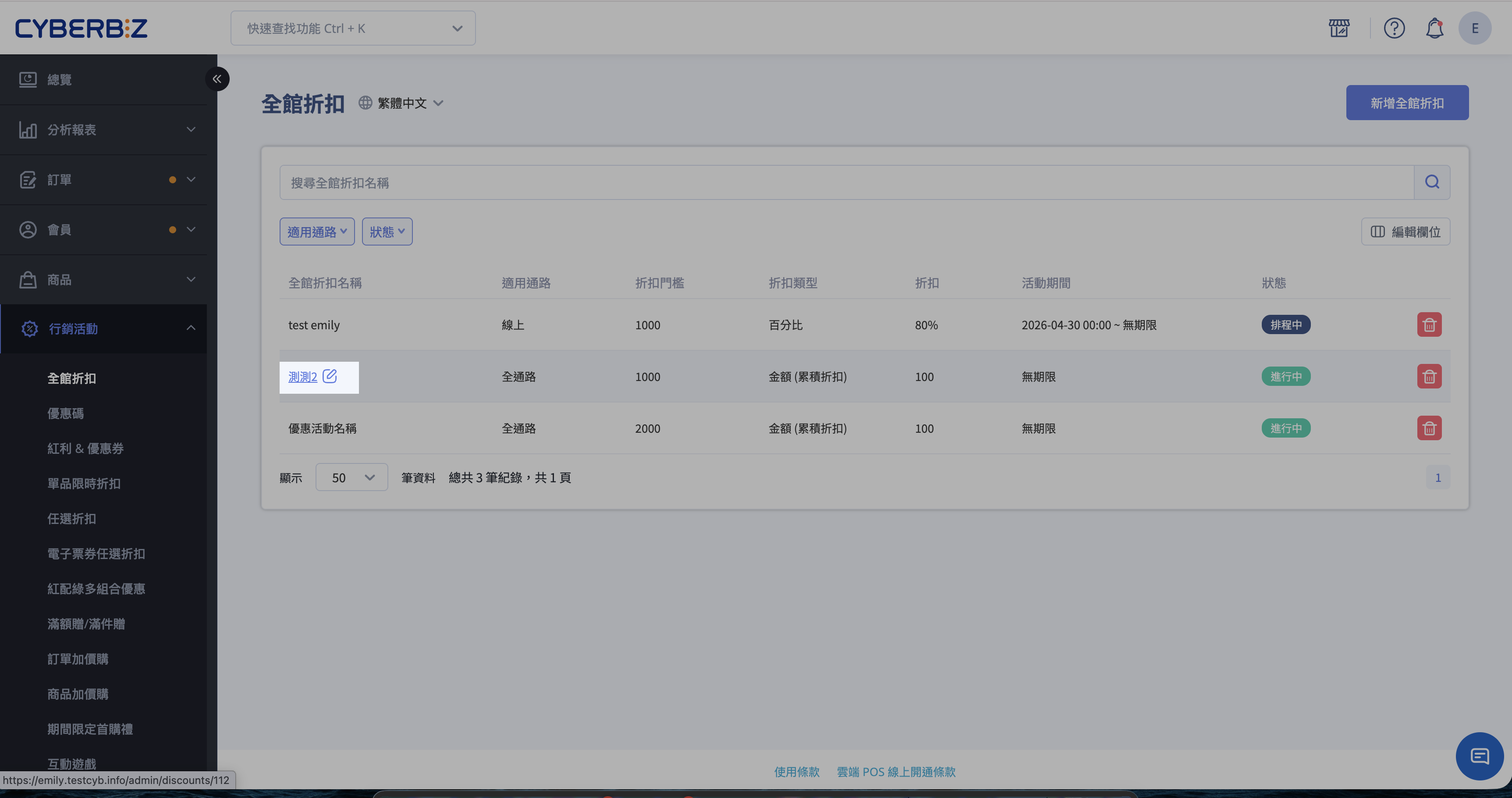Open notifications bell icon

[x=1434, y=28]
